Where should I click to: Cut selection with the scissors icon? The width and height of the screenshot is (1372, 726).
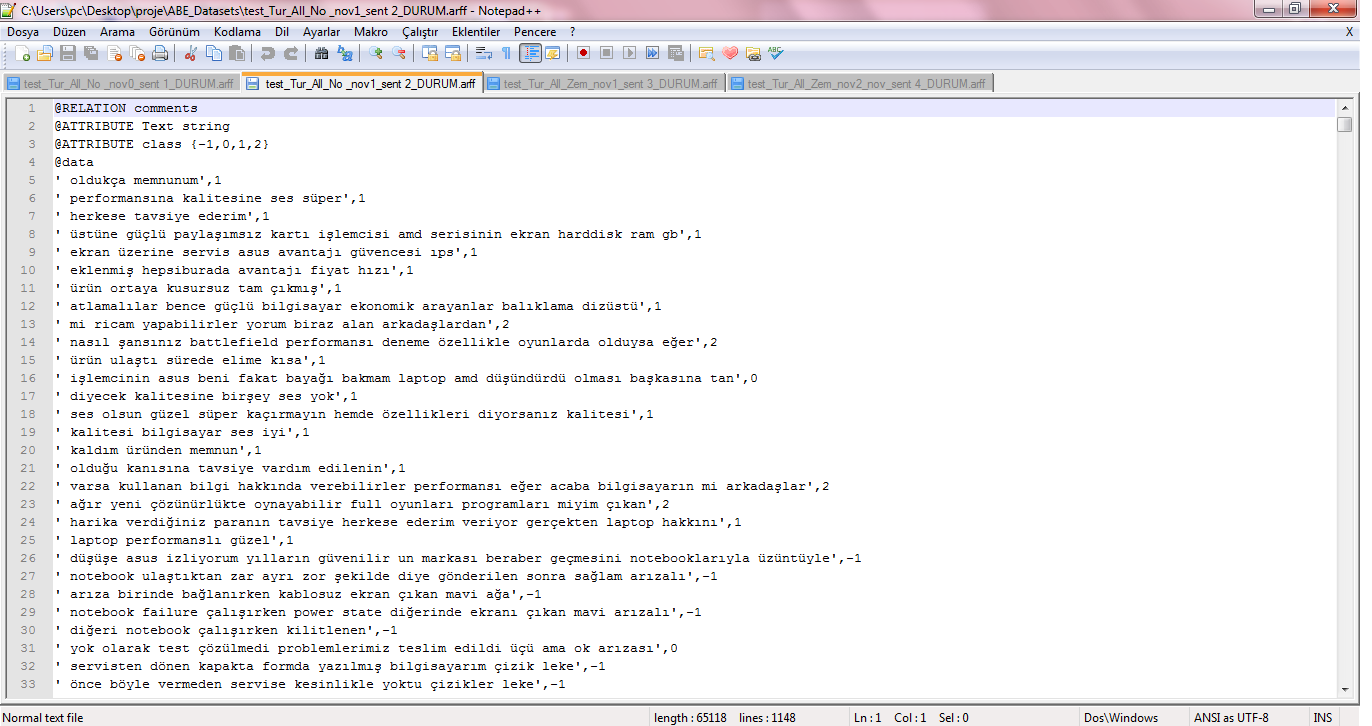191,53
